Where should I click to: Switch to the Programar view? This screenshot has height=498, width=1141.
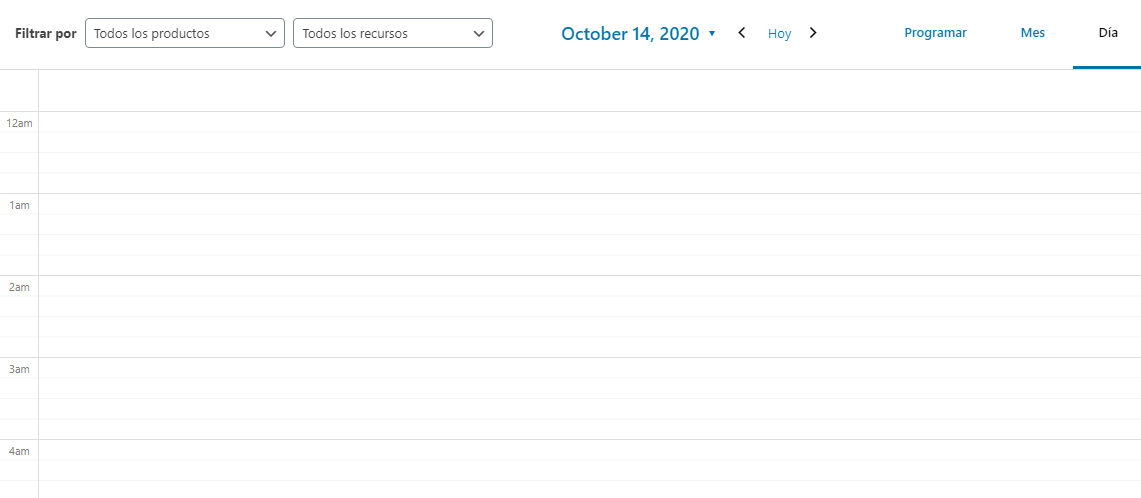935,33
